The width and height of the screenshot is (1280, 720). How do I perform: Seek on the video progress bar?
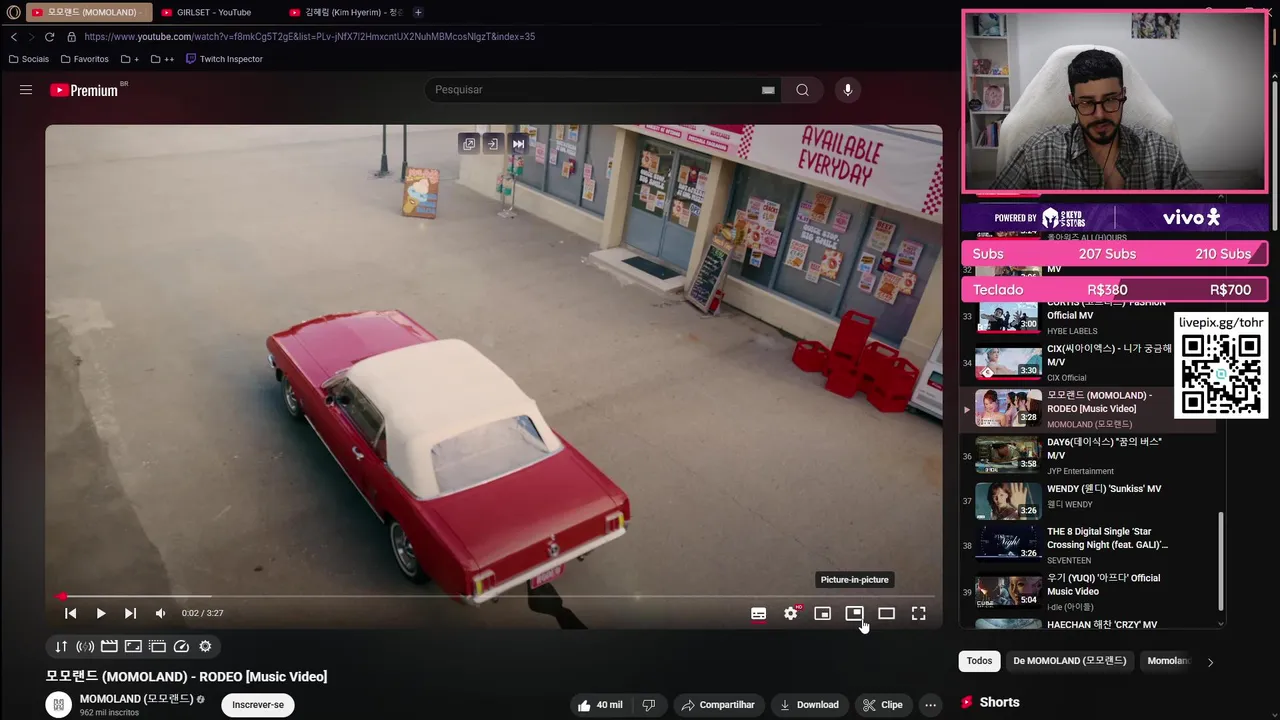(x=494, y=597)
